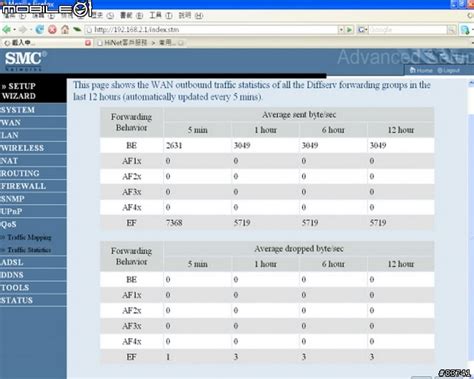Click the Home icon link in router header
This screenshot has height=379, width=474.
[421, 70]
